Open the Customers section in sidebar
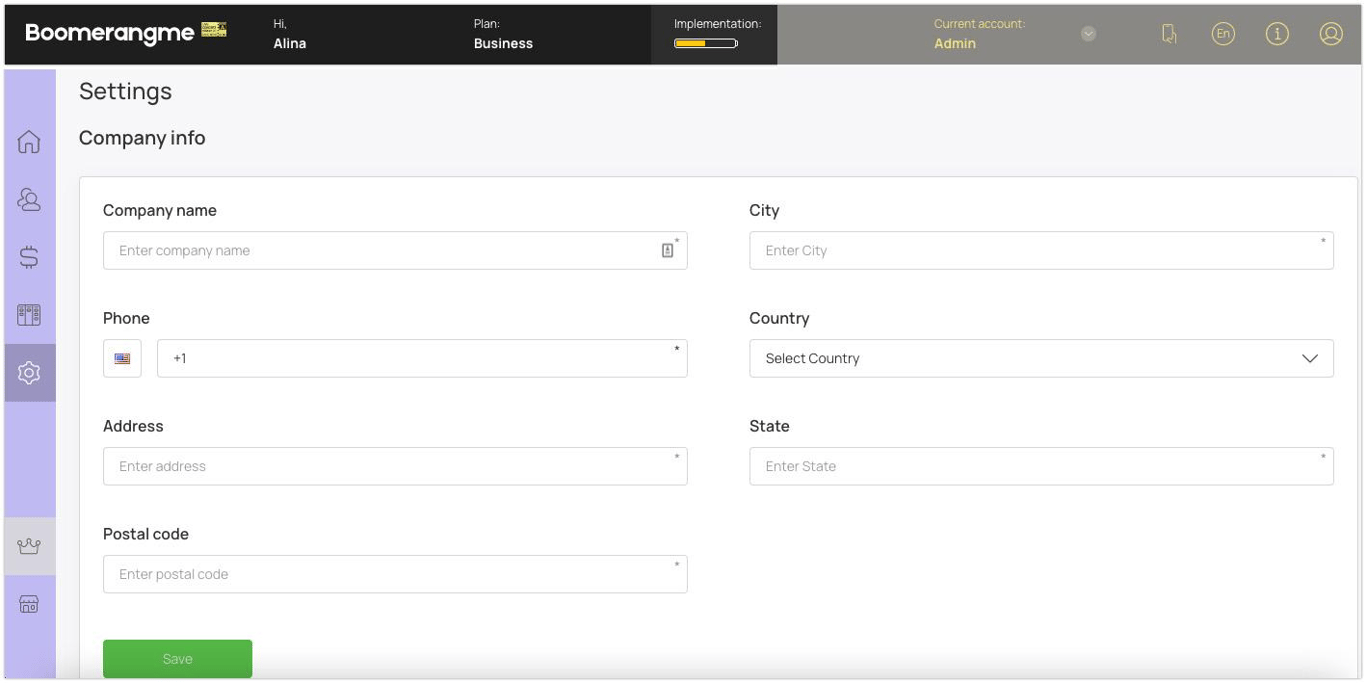The image size is (1366, 683). pyautogui.click(x=29, y=200)
